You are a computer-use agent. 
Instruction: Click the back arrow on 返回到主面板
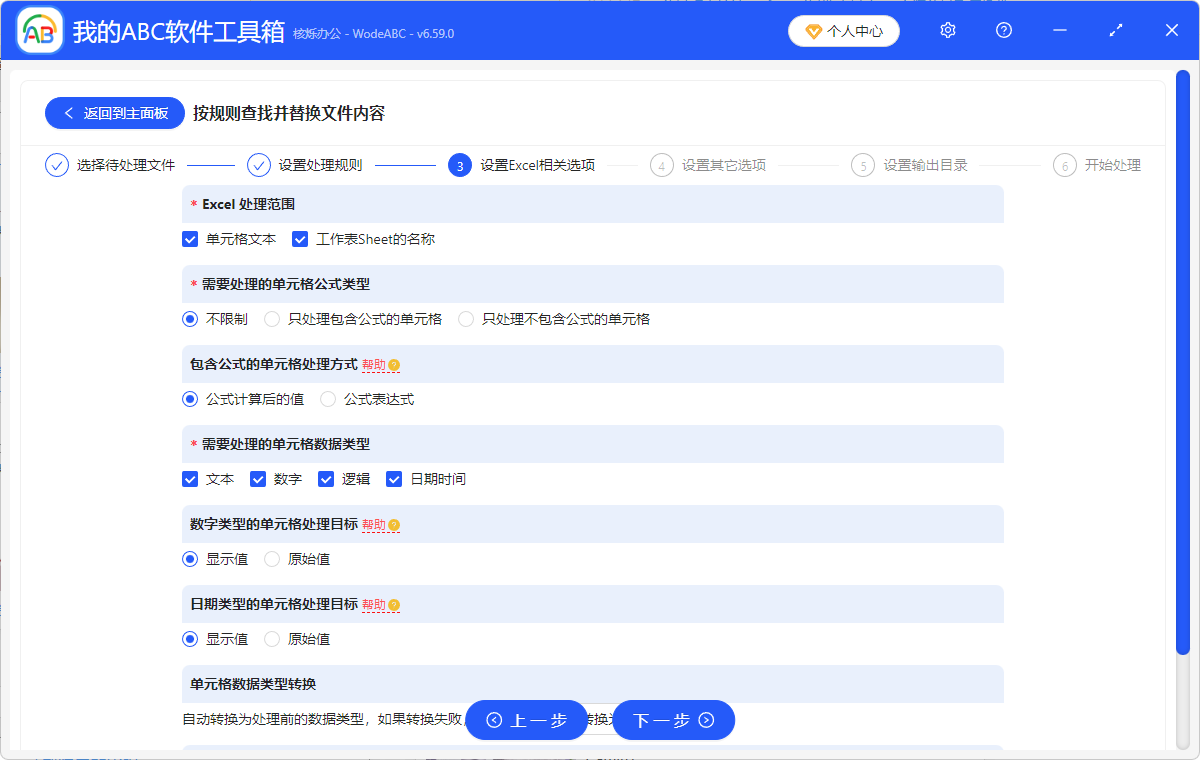pyautogui.click(x=67, y=112)
